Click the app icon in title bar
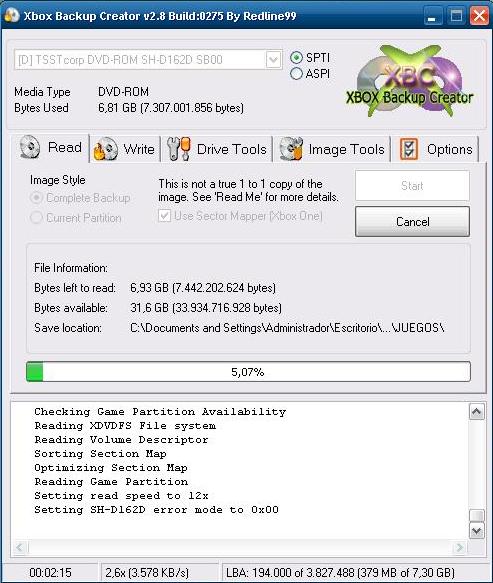 pyautogui.click(x=11, y=16)
